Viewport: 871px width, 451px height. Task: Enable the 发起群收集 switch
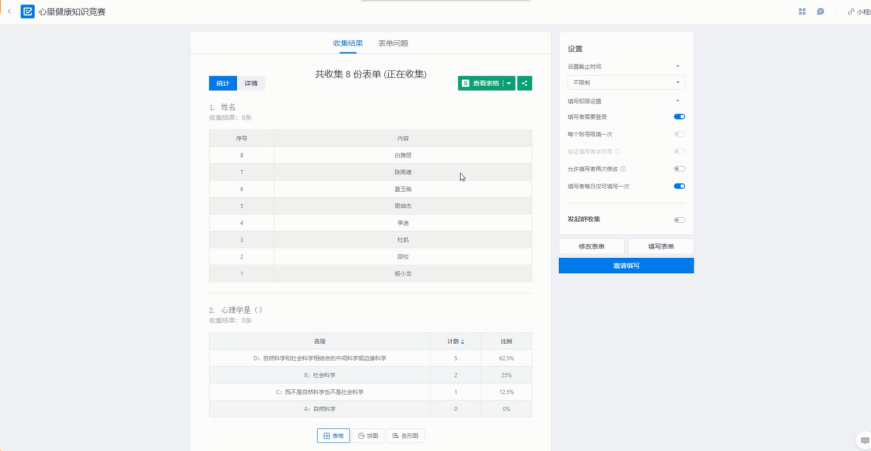(679, 220)
